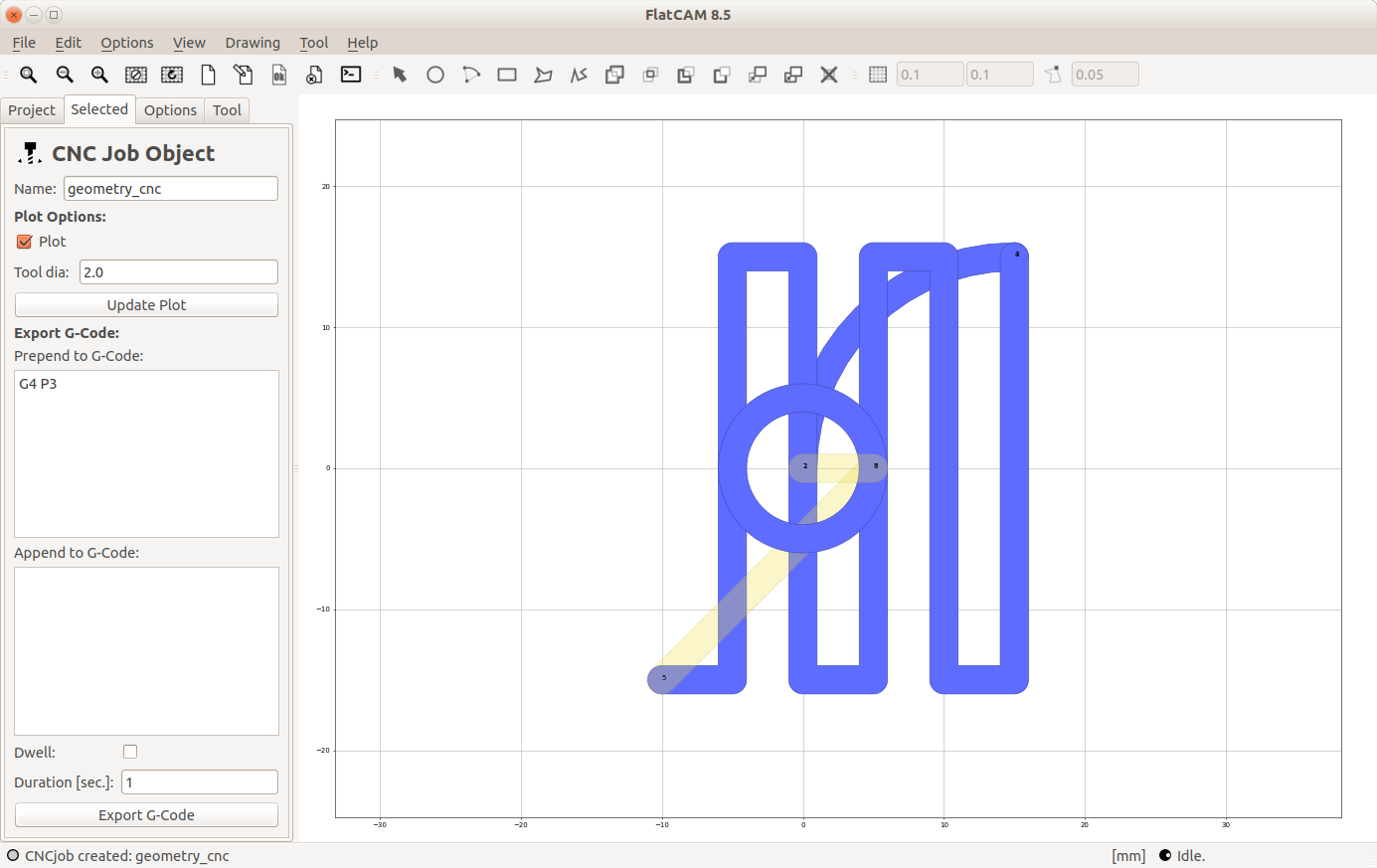
Task: Open the command line shell icon
Action: [351, 75]
